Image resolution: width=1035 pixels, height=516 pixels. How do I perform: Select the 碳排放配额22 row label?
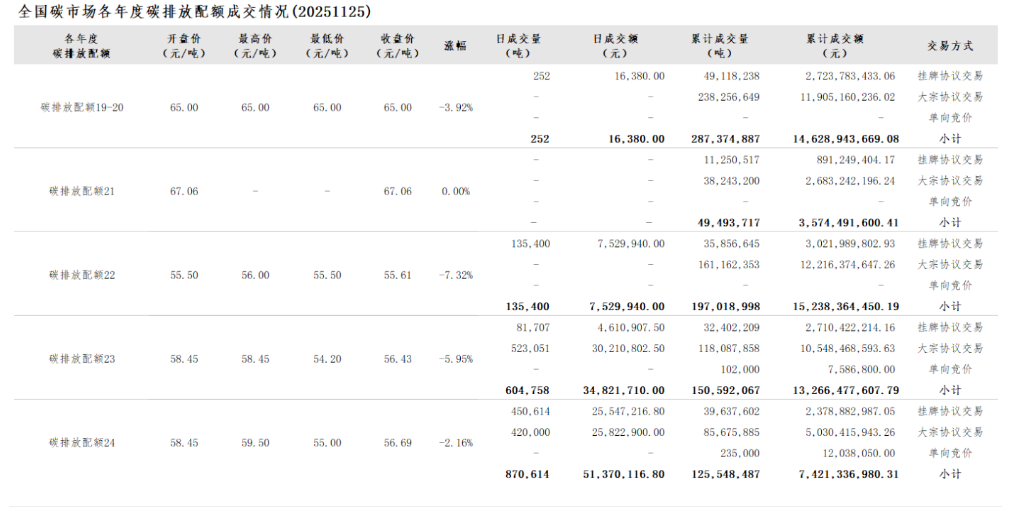pos(82,275)
